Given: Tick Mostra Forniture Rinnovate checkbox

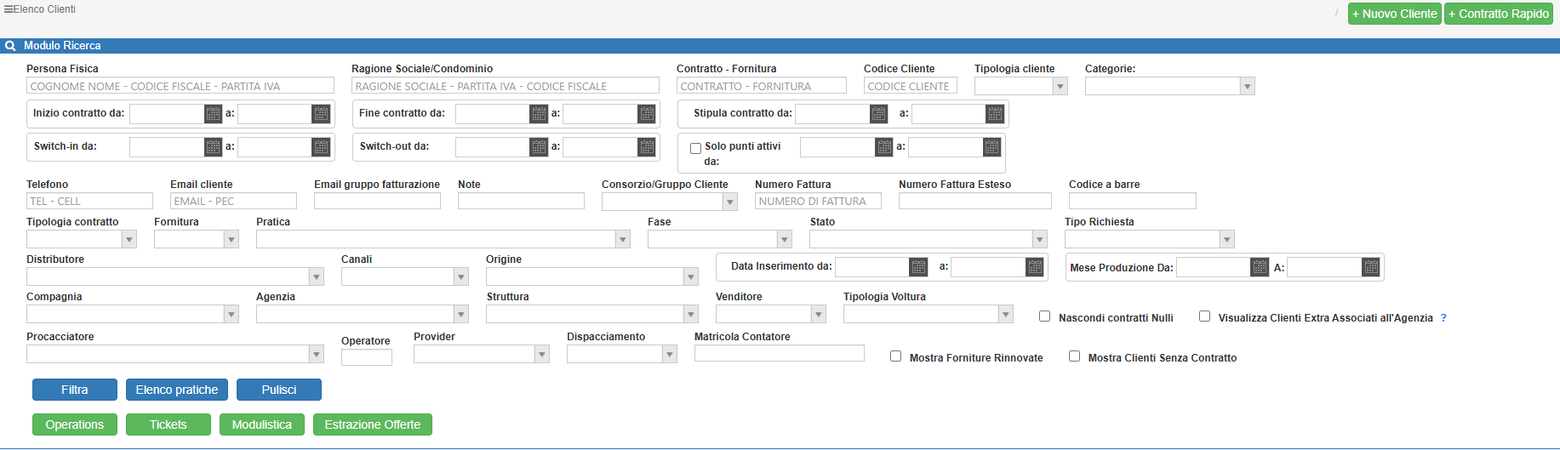Looking at the screenshot, I should pos(895,356).
